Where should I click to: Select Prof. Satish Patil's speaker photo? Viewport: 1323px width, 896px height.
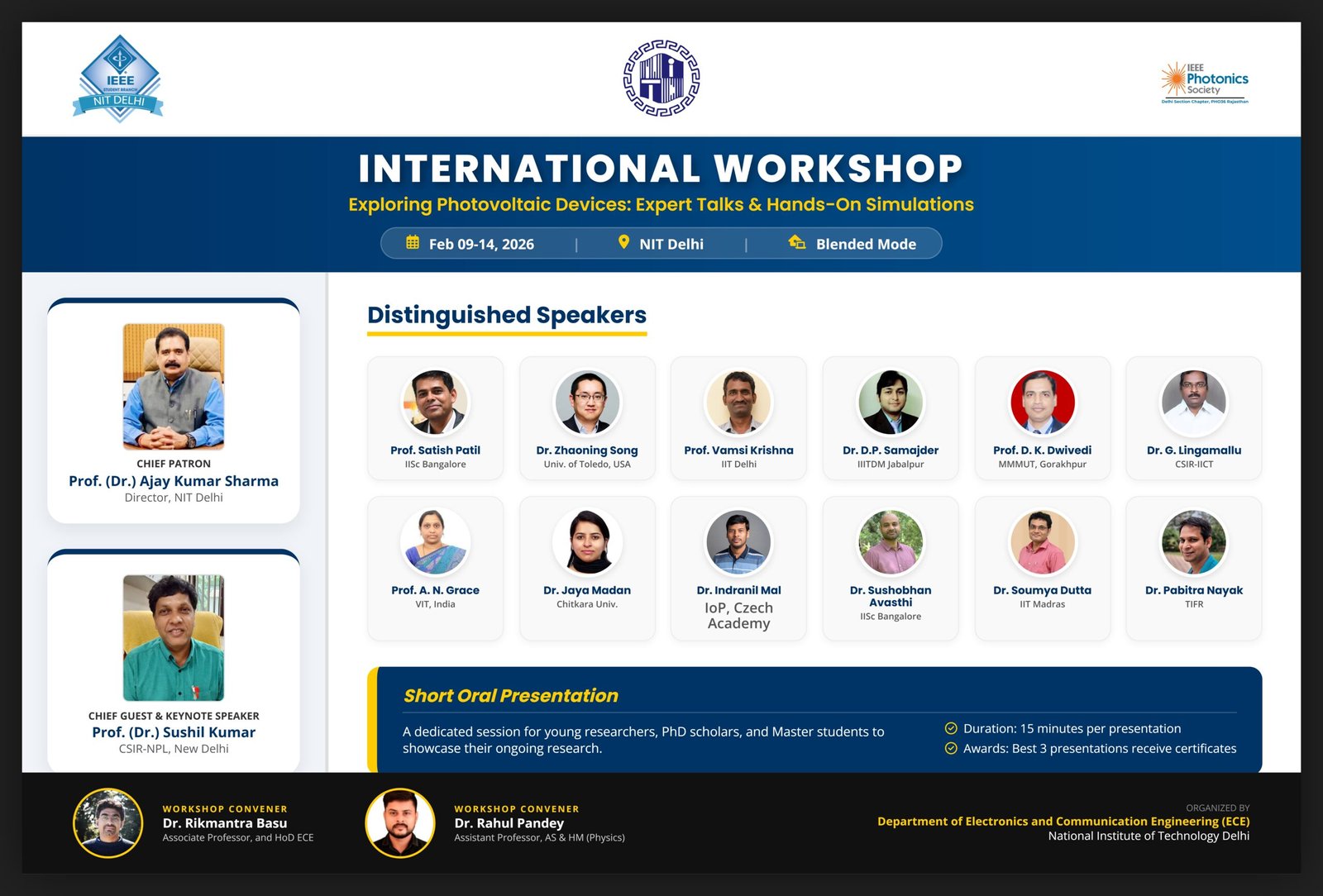pos(435,402)
